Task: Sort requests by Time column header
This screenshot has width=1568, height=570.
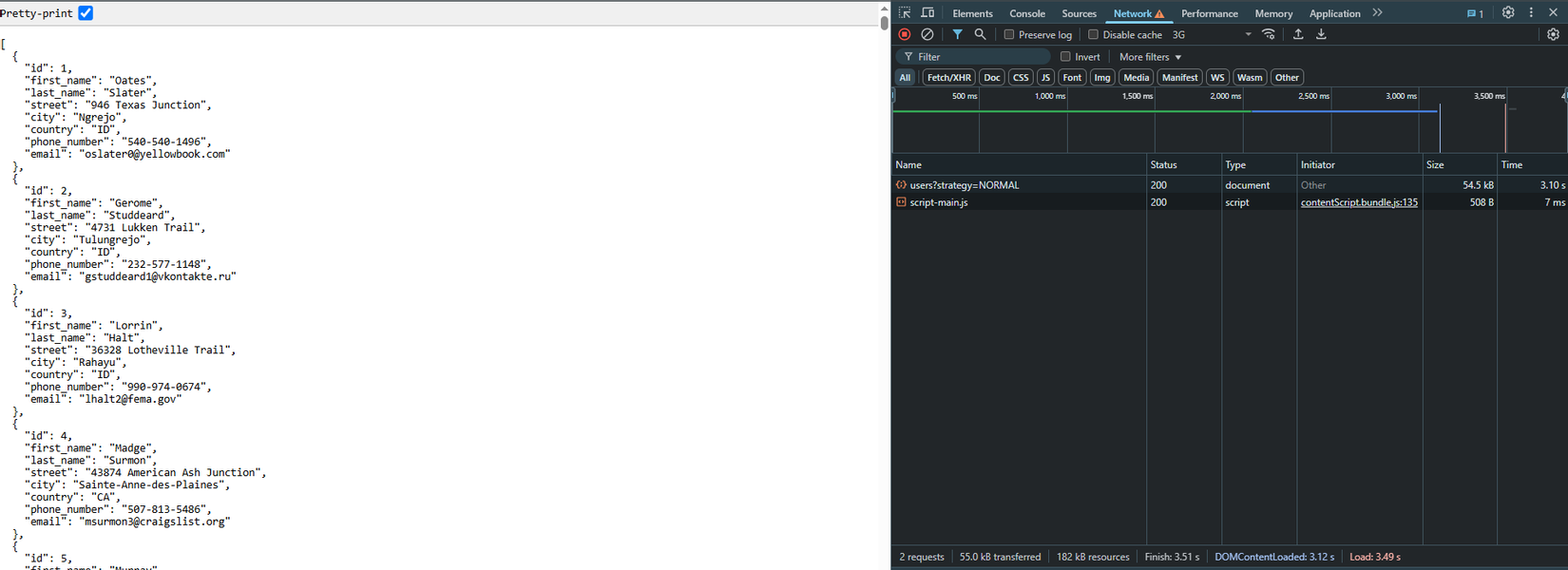Action: click(1532, 164)
